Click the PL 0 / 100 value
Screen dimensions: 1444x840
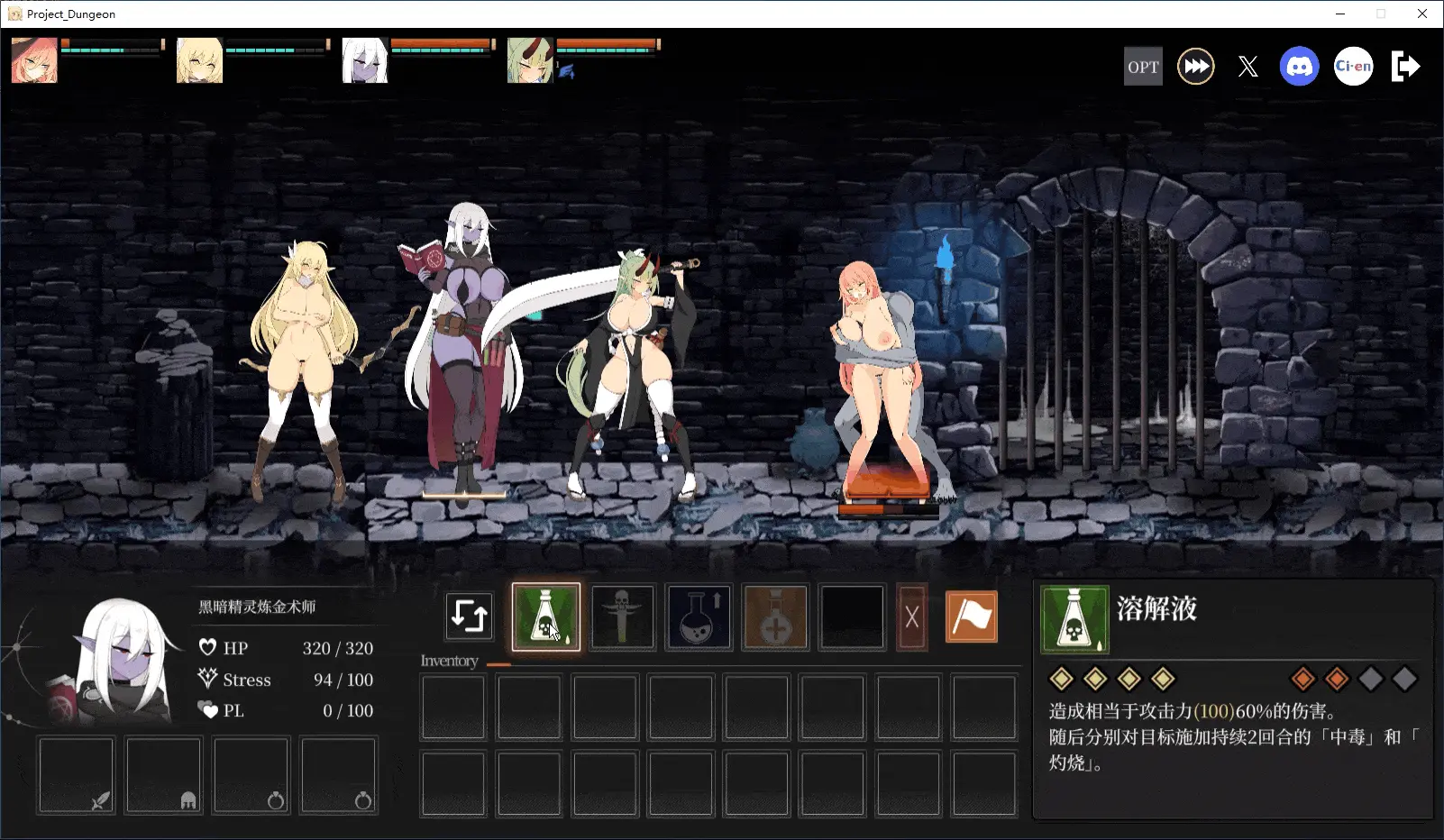(x=348, y=710)
